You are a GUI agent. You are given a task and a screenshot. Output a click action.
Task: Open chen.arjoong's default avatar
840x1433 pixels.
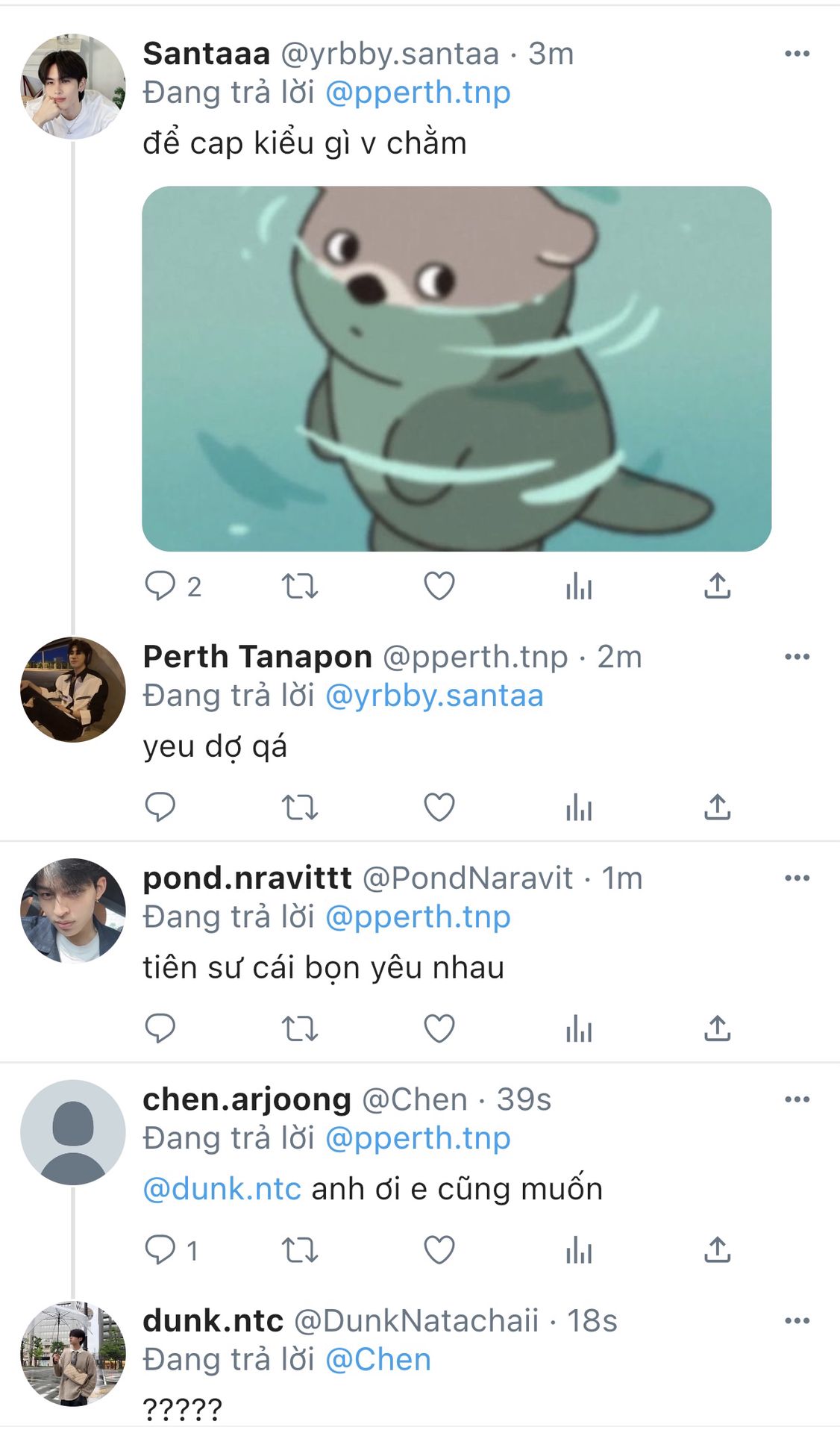[x=73, y=1131]
